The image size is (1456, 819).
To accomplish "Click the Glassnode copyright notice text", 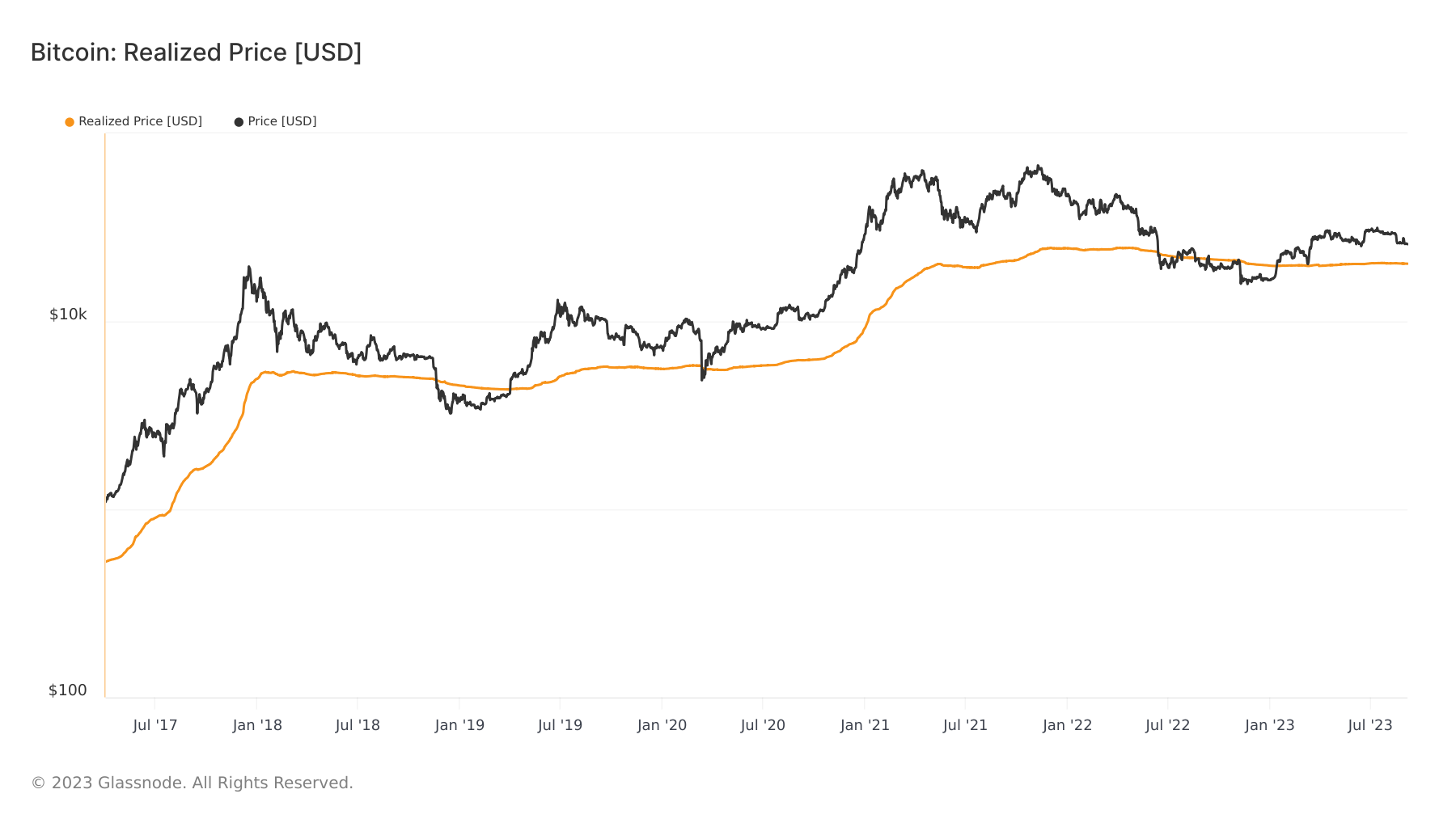I will (192, 783).
